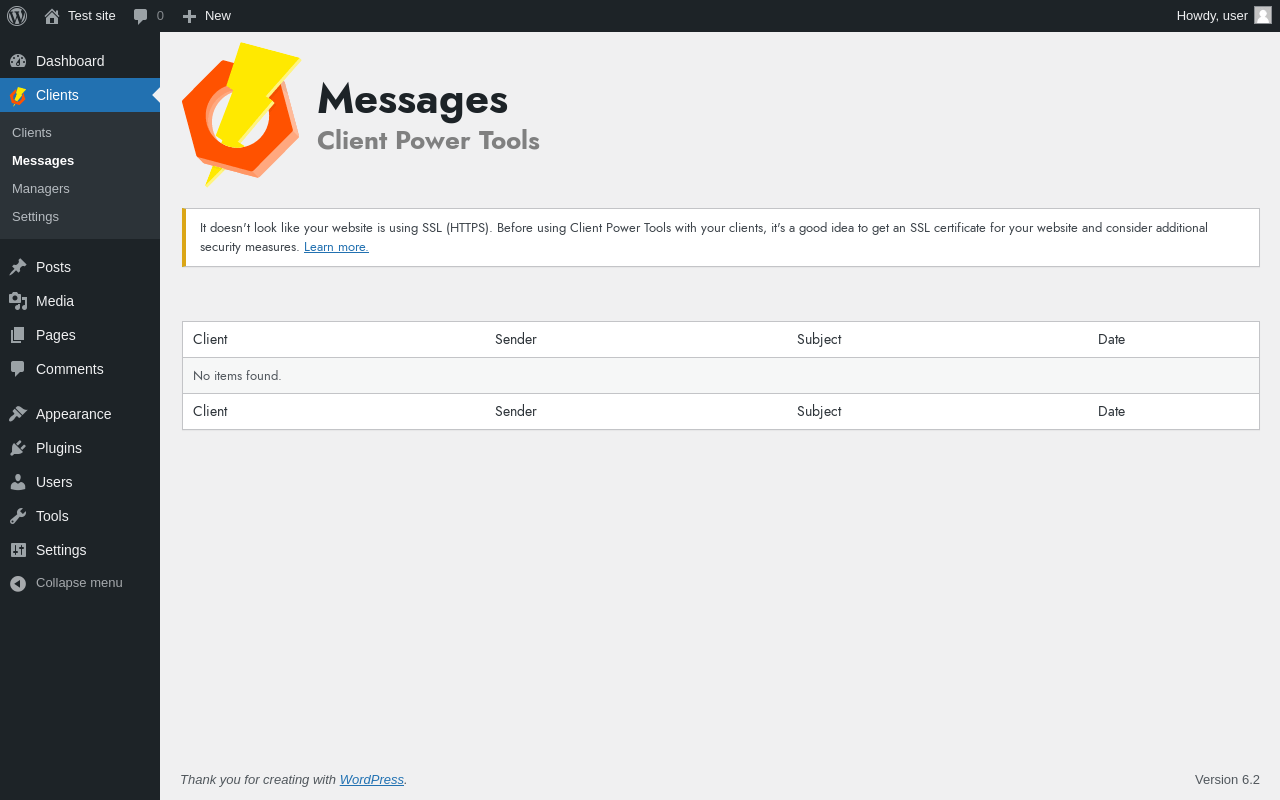Click the Subject column header

click(x=819, y=339)
